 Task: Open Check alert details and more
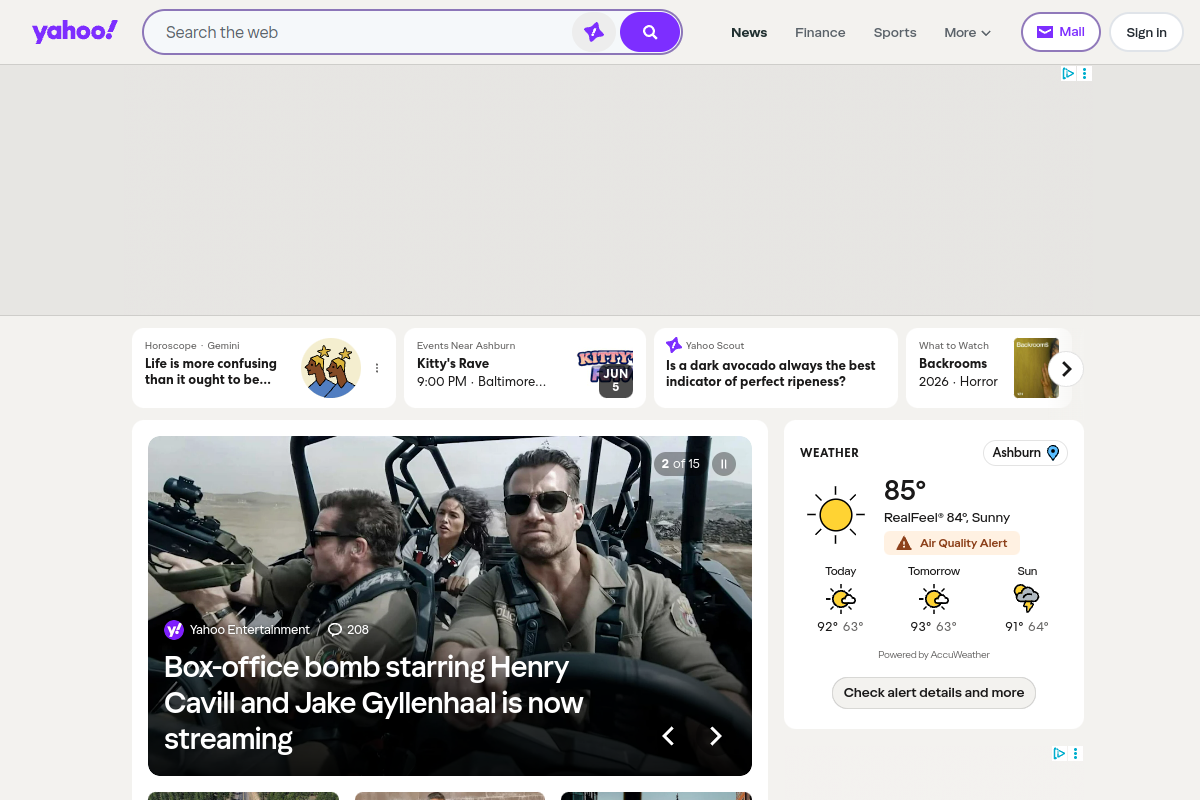click(x=934, y=693)
